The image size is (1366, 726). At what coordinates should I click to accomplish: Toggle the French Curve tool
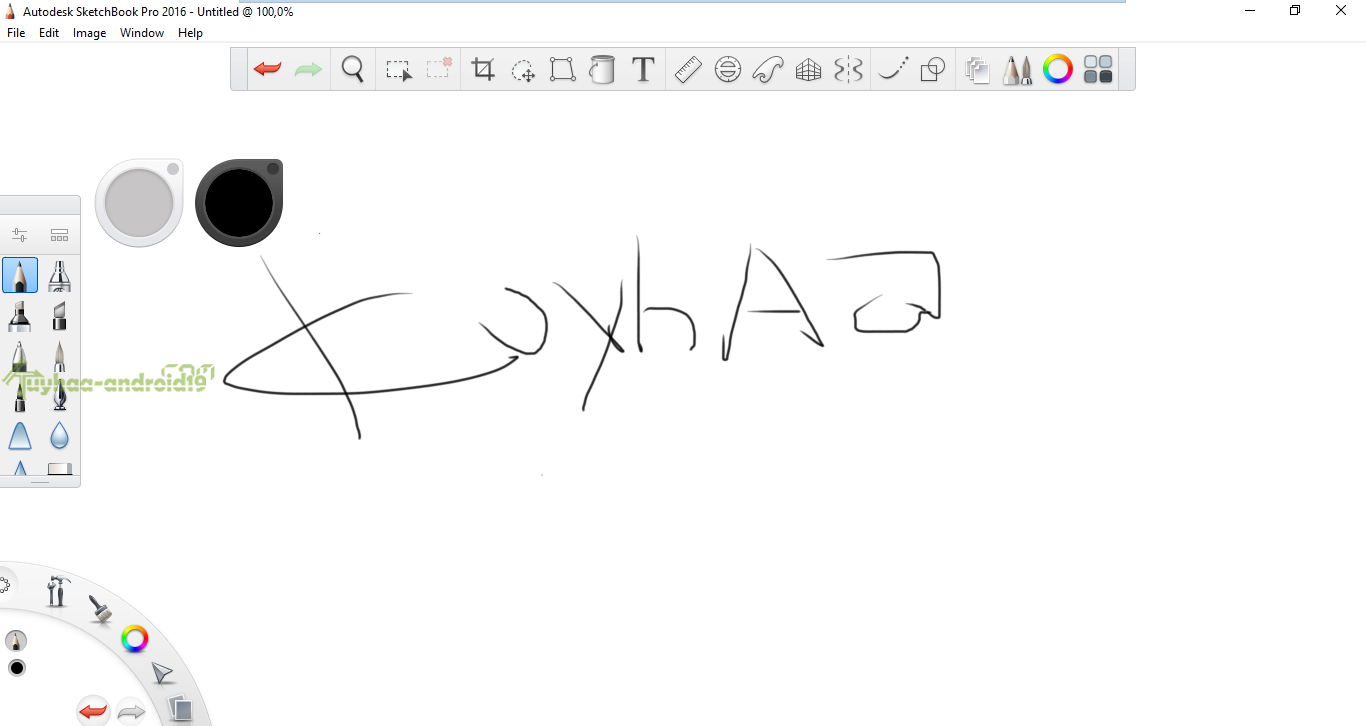(768, 69)
